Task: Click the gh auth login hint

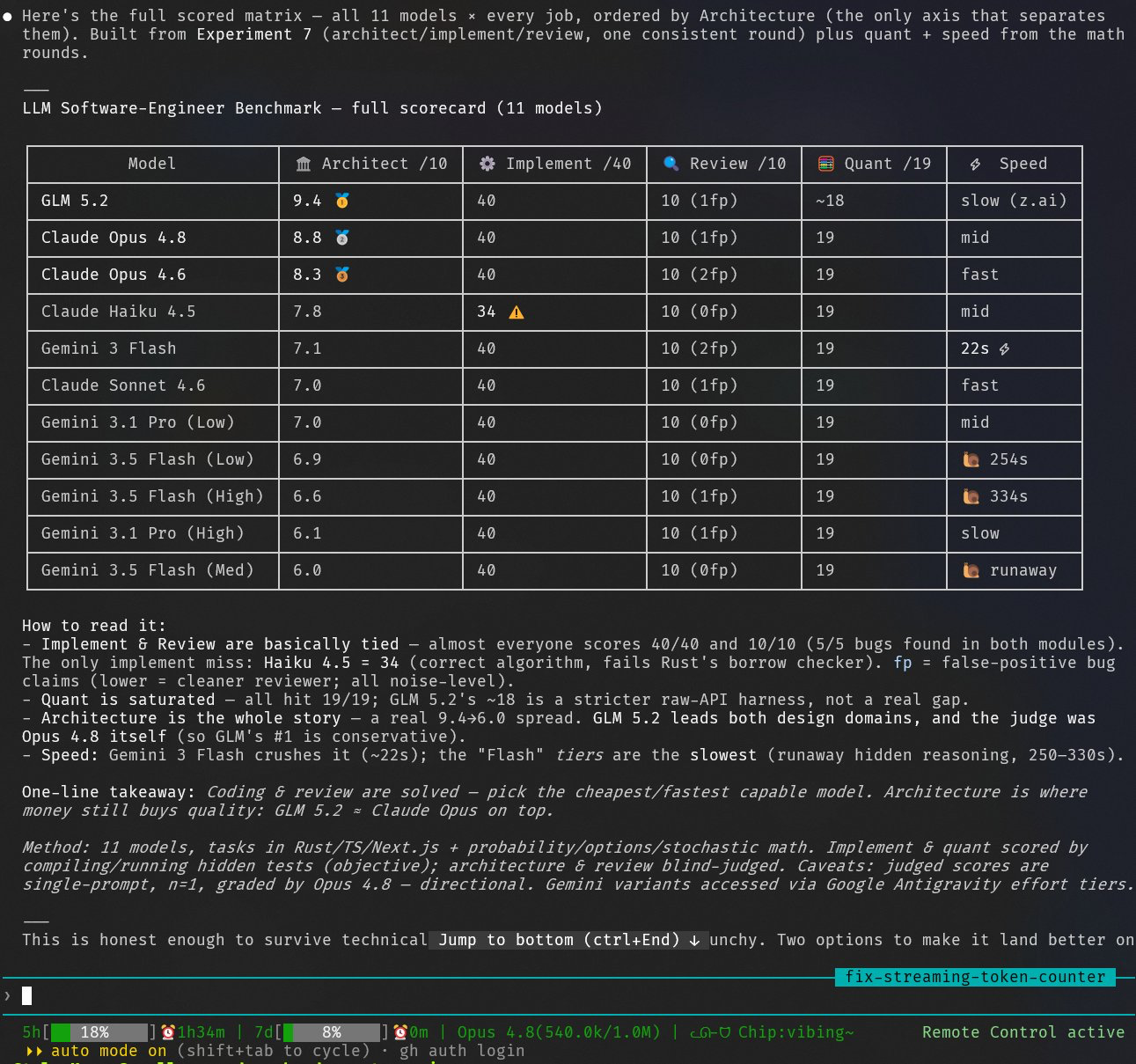Action: 462,1051
